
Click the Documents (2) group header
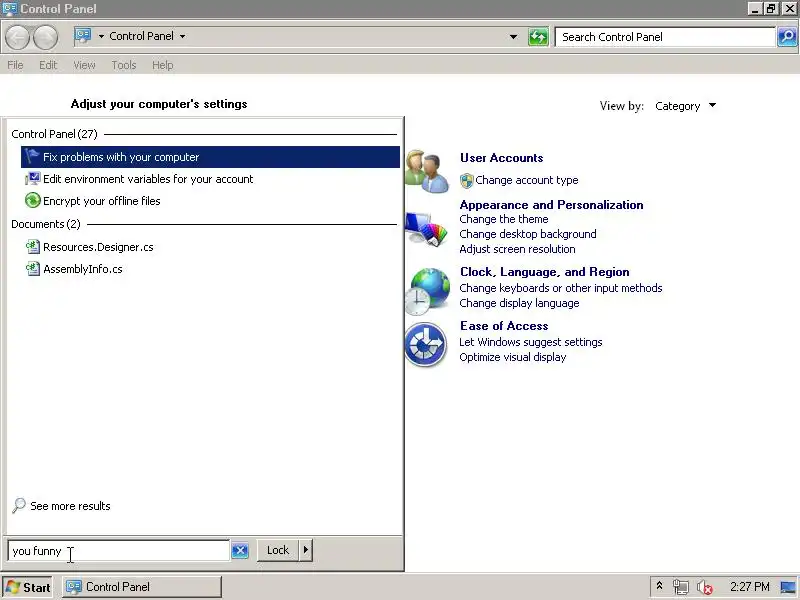click(46, 224)
